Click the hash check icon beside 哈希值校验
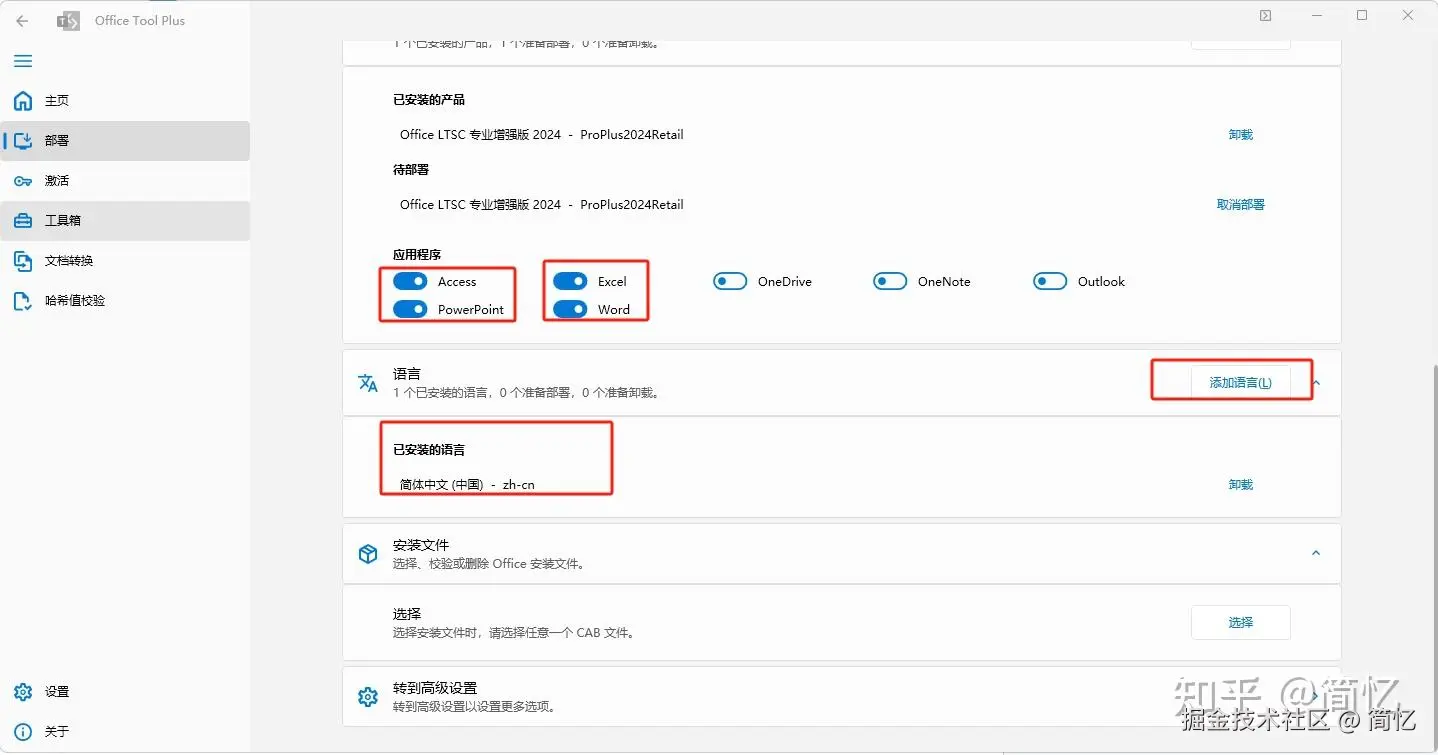Image resolution: width=1438 pixels, height=755 pixels. [x=23, y=301]
